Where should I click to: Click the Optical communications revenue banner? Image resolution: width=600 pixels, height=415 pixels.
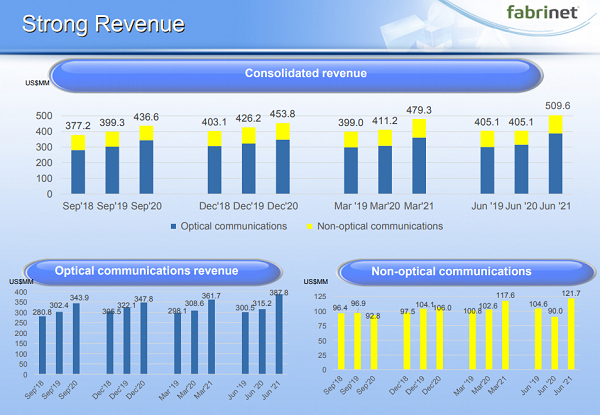click(x=145, y=270)
